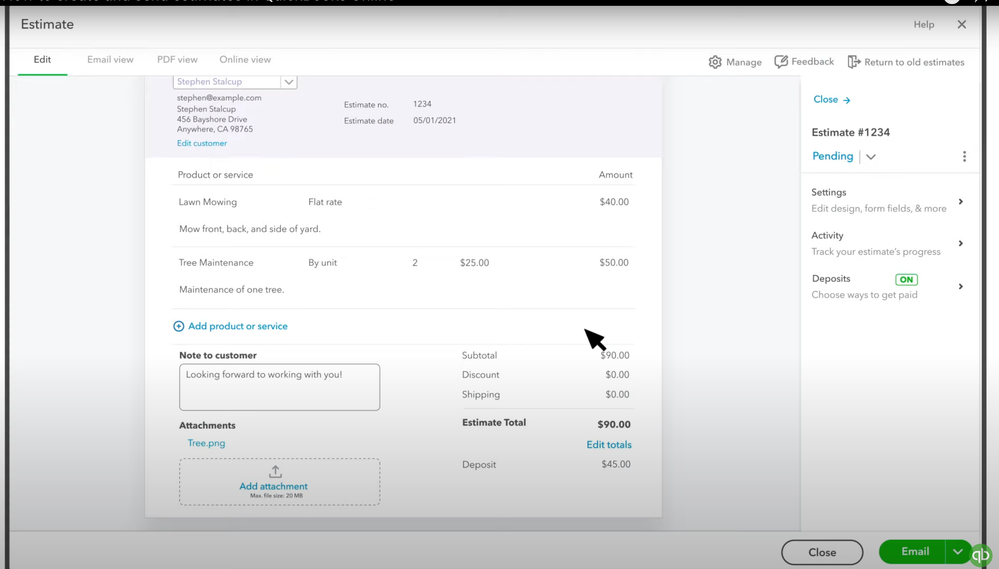Click the estimate date 05/01/2021
999x569 pixels.
tap(435, 120)
